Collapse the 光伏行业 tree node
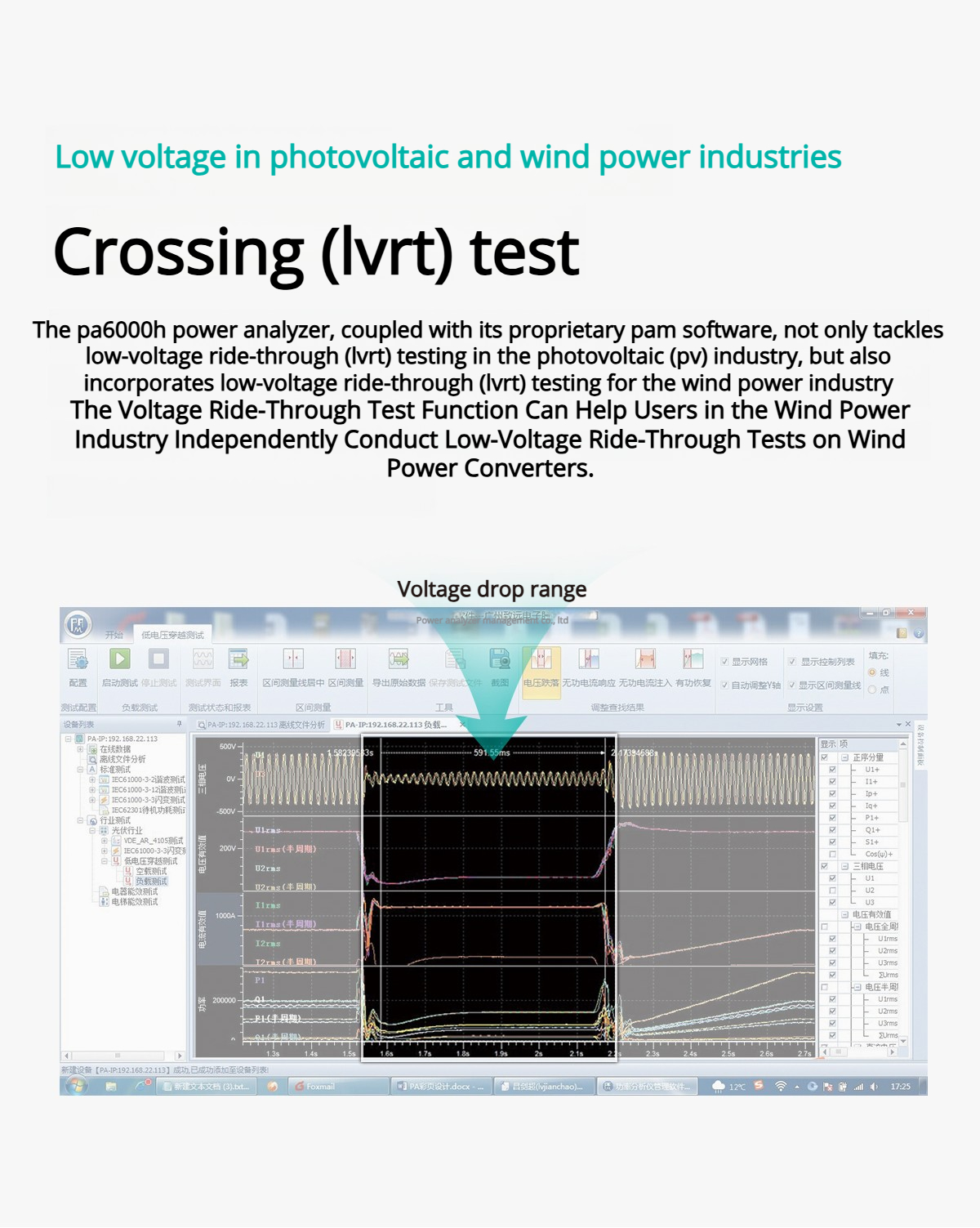Viewport: 980px width, 1228px height. (92, 831)
